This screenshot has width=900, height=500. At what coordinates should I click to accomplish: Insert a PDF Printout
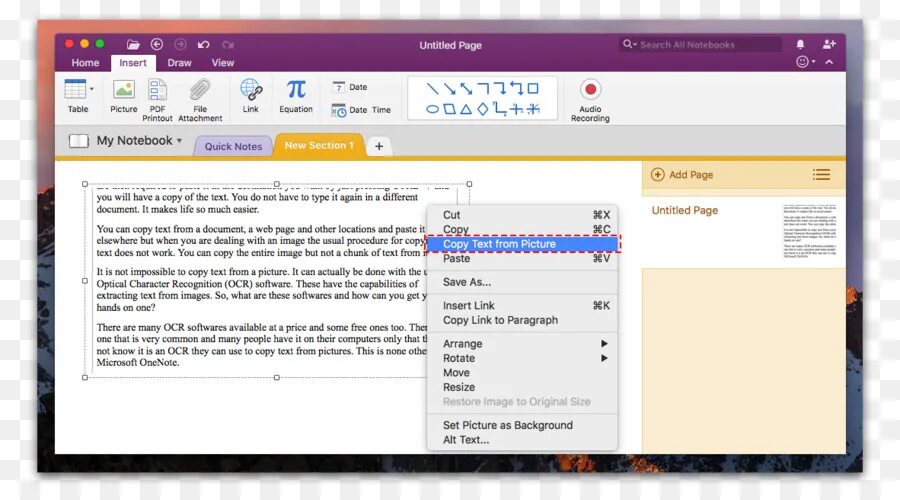click(157, 100)
